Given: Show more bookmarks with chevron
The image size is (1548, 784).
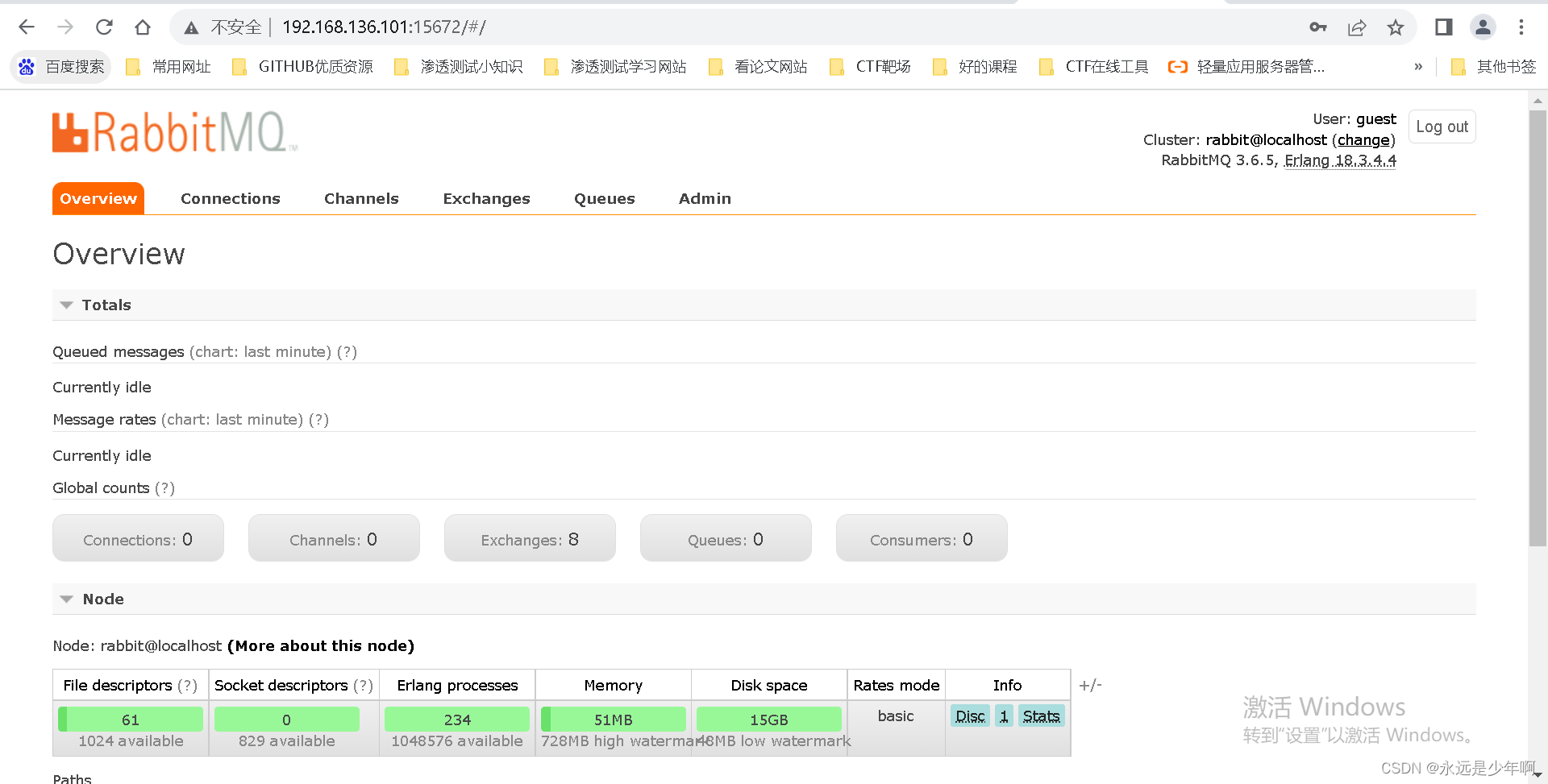Looking at the screenshot, I should click(x=1418, y=67).
